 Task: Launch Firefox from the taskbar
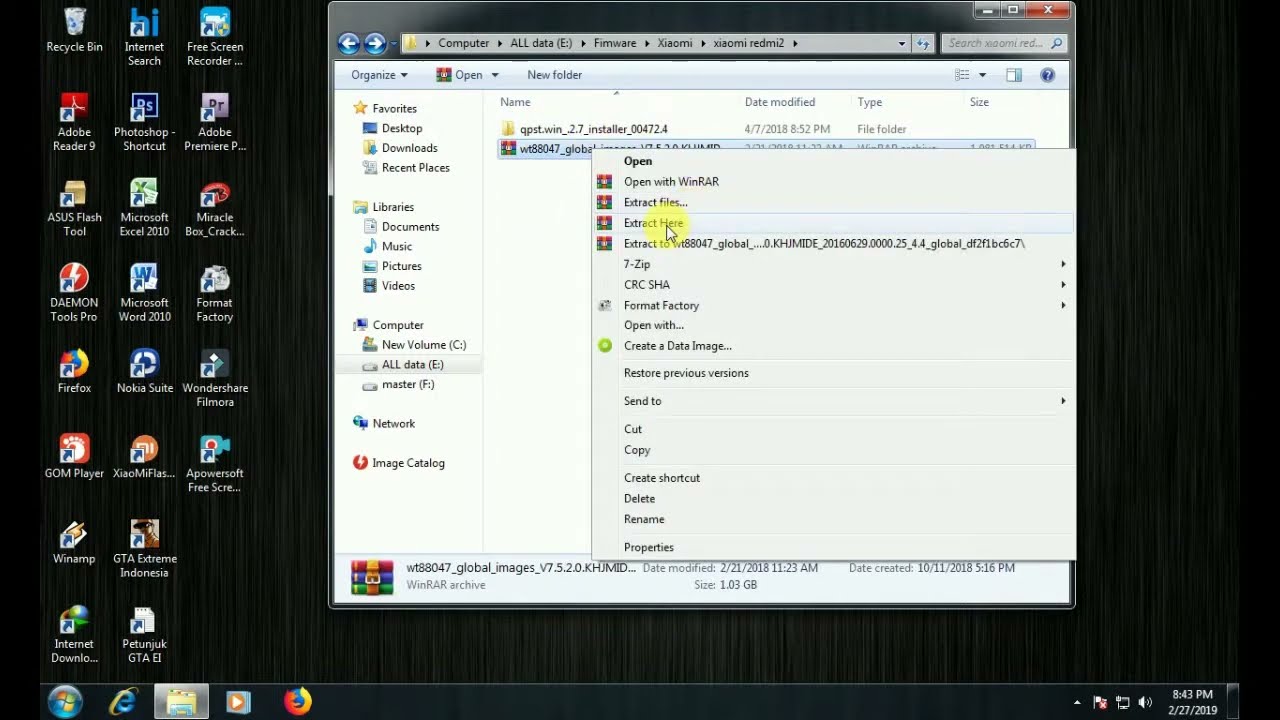pos(297,702)
